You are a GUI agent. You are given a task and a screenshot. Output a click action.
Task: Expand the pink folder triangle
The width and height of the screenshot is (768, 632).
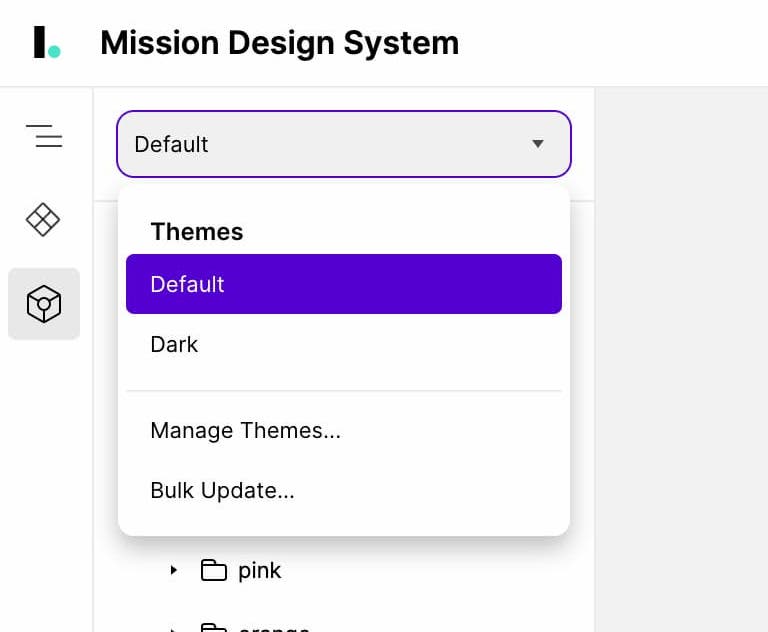pos(173,570)
